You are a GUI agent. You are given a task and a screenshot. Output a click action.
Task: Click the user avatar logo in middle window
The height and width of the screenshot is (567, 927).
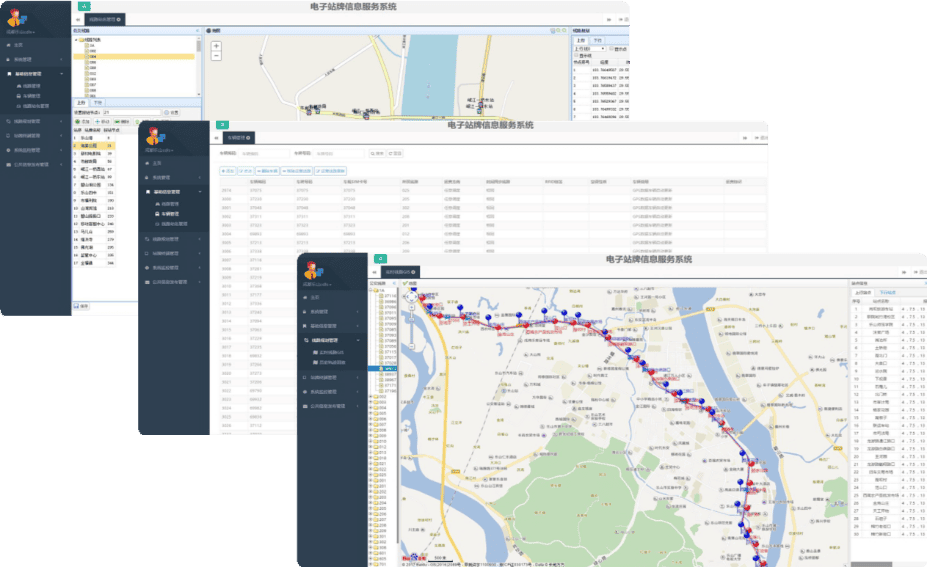tap(155, 137)
